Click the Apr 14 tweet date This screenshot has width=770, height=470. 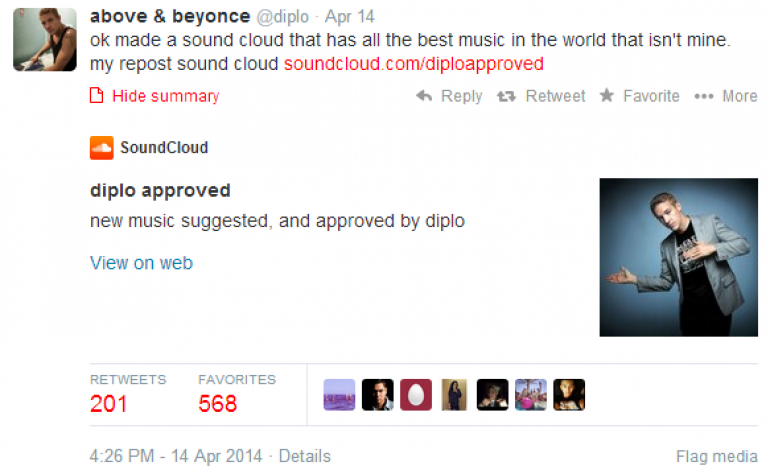[x=350, y=17]
